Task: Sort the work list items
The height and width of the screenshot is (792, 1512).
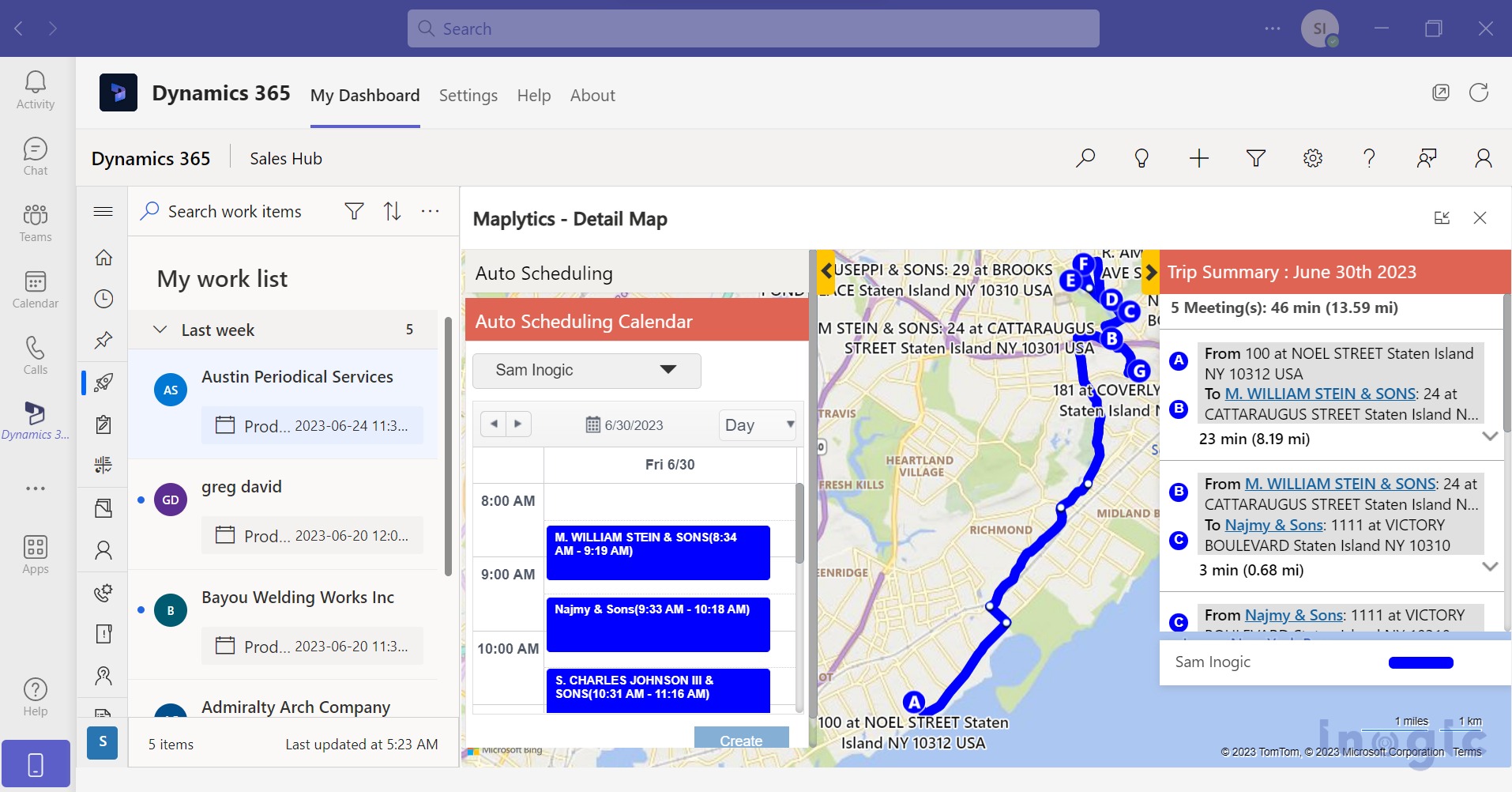Action: click(393, 211)
